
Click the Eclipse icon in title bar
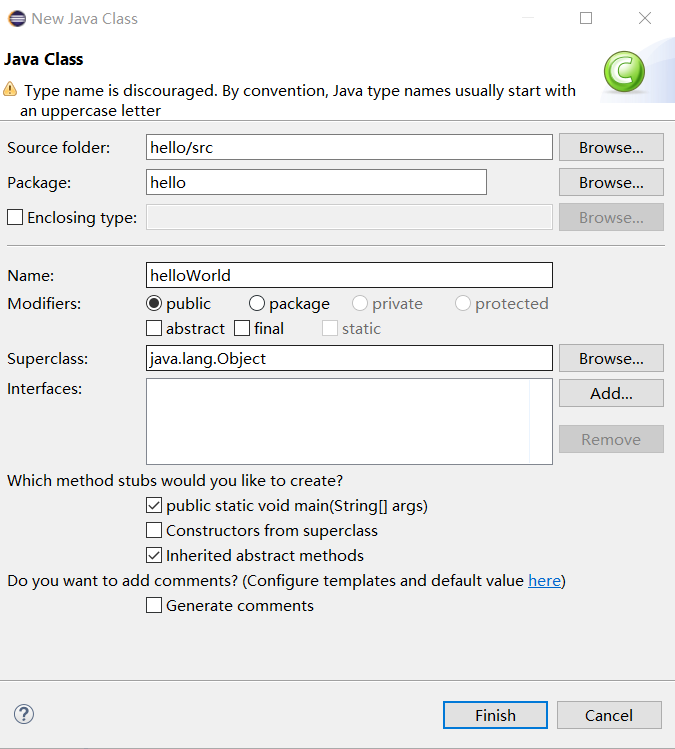tap(17, 19)
